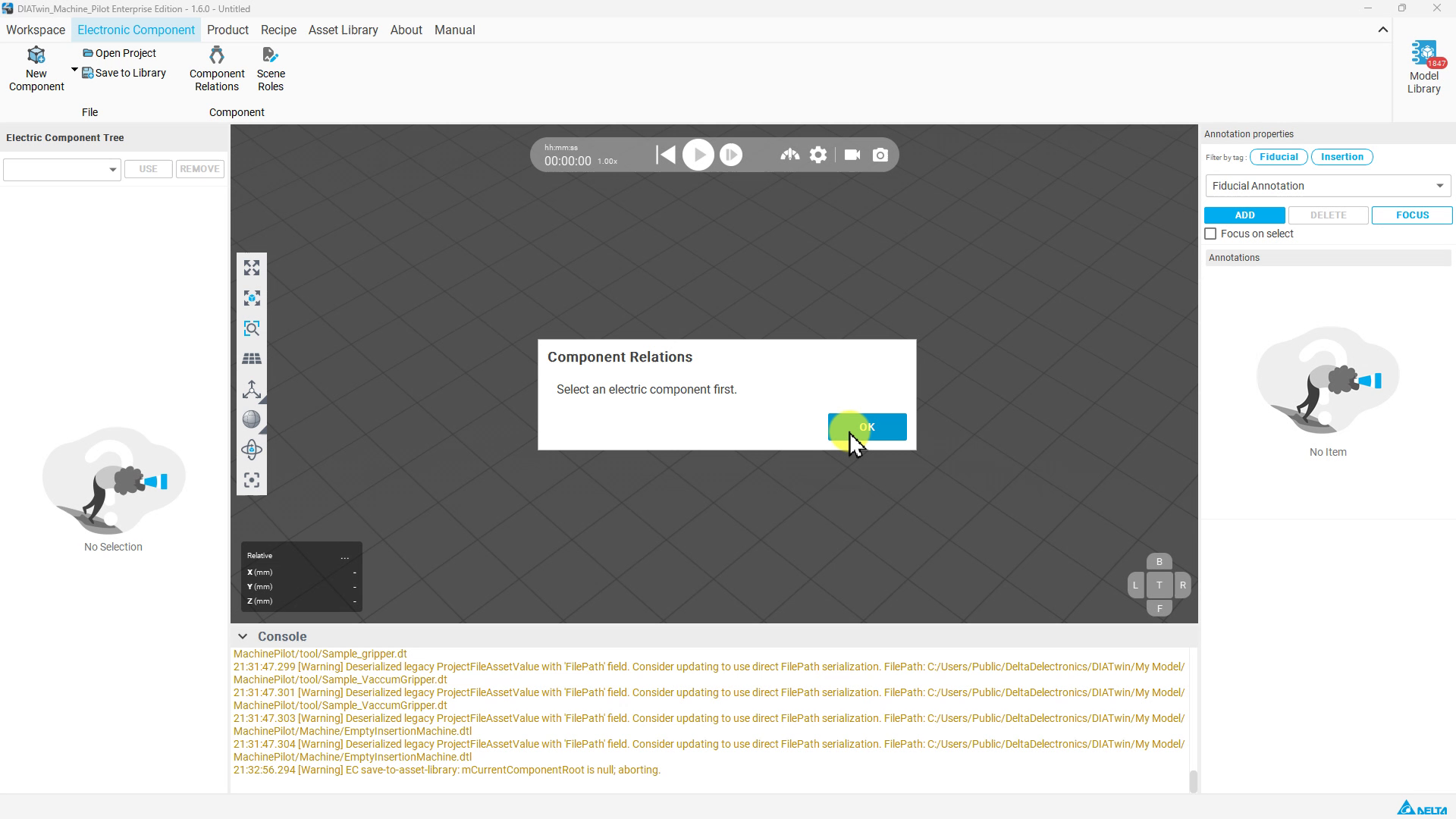
Task: Toggle the Fiducial tag filter
Action: tap(1279, 157)
